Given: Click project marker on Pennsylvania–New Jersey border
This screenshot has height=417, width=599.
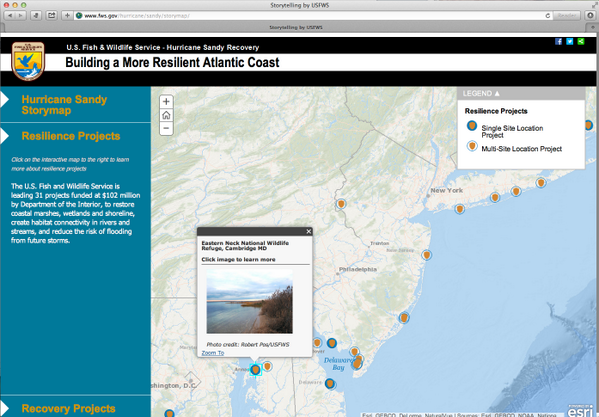Looking at the screenshot, I should [x=341, y=204].
